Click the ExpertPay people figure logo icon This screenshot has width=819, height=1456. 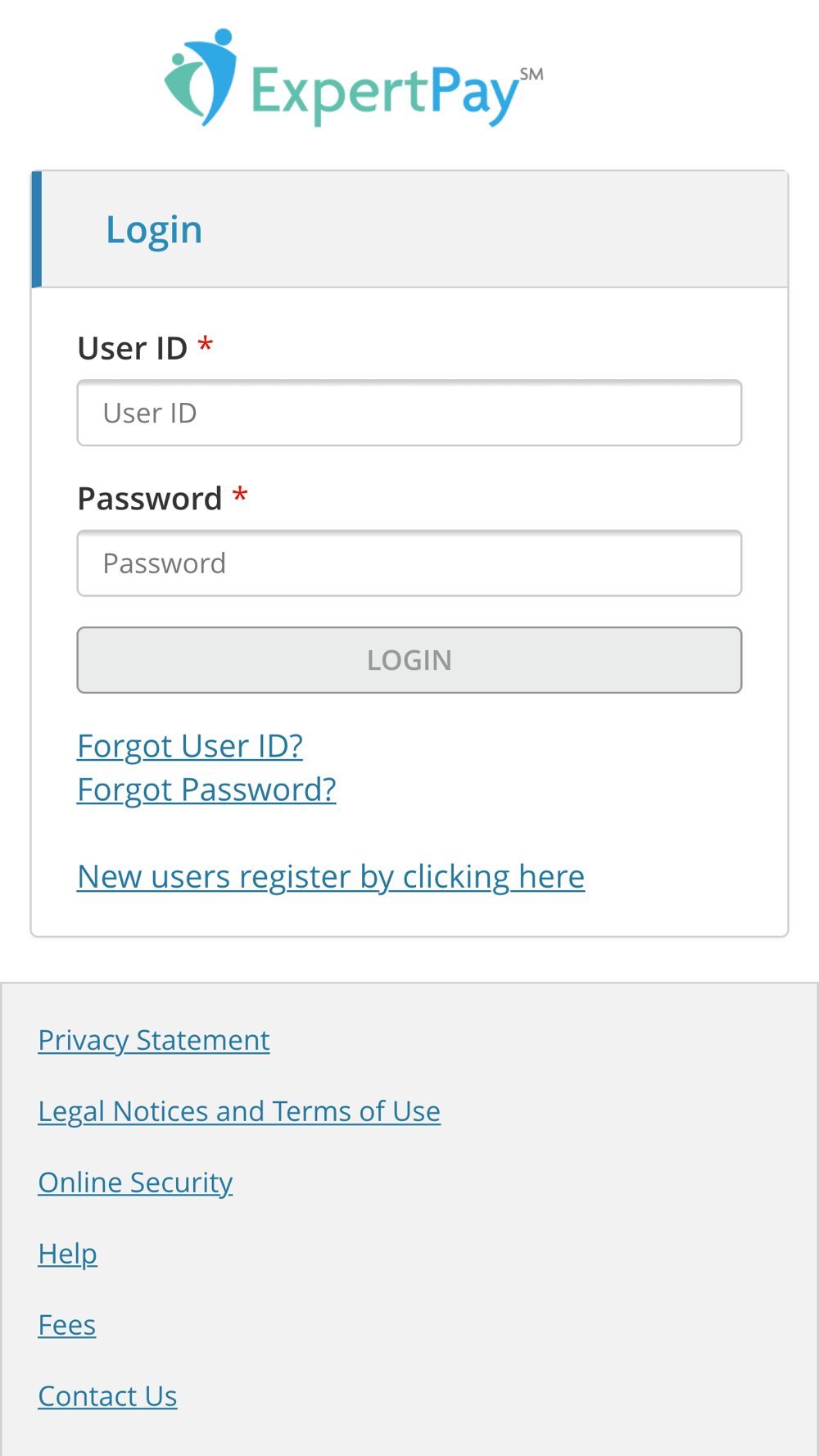coord(201,78)
